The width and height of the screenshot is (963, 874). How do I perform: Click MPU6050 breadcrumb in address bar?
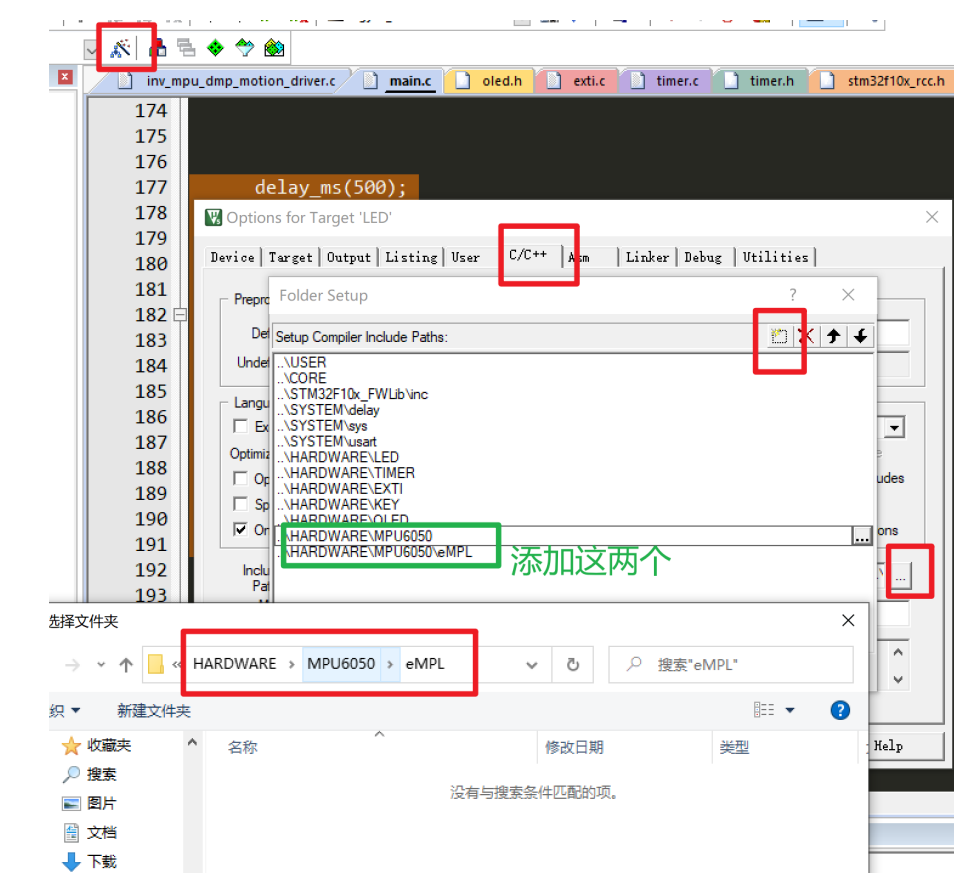pyautogui.click(x=341, y=664)
